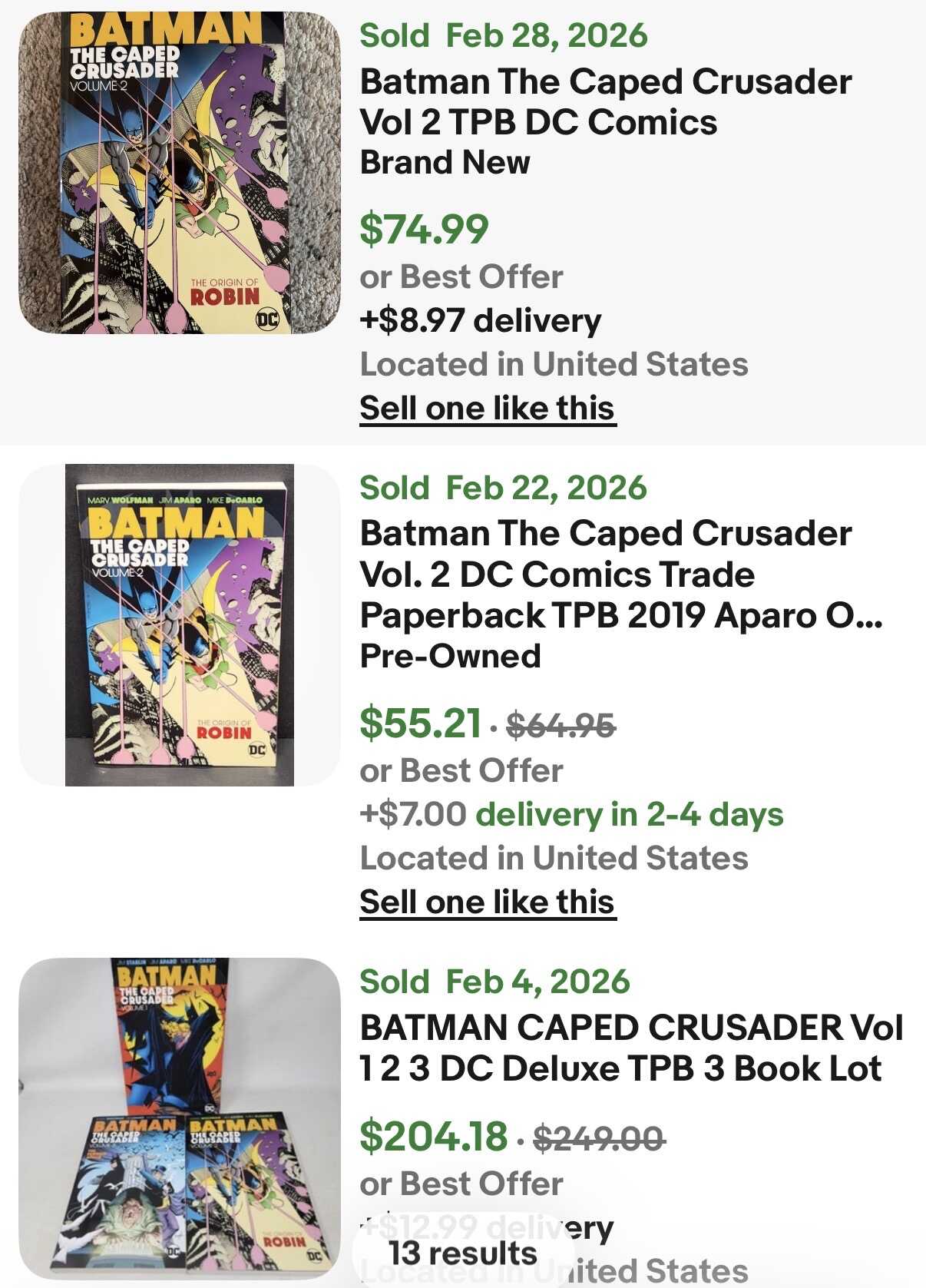This screenshot has width=926, height=1288.
Task: Open the Brand New Caped Crusader Vol 2 thumbnail
Action: 179,173
